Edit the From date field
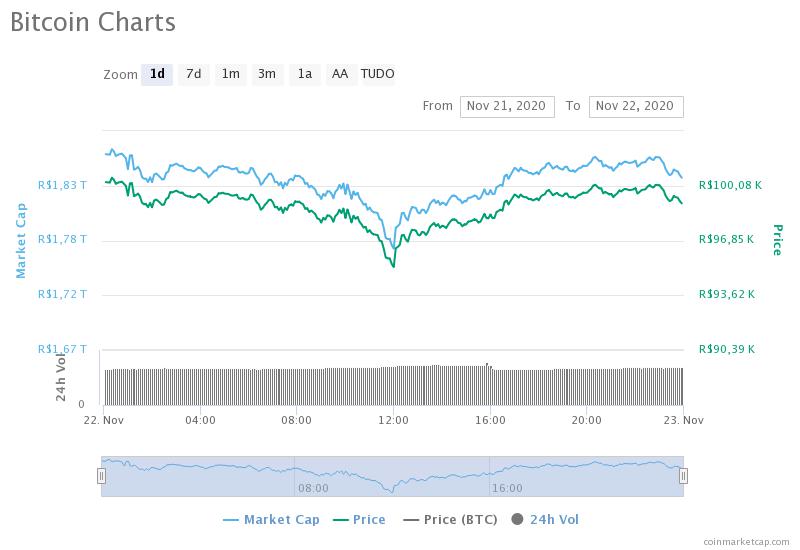This screenshot has height=550, width=800. point(507,107)
